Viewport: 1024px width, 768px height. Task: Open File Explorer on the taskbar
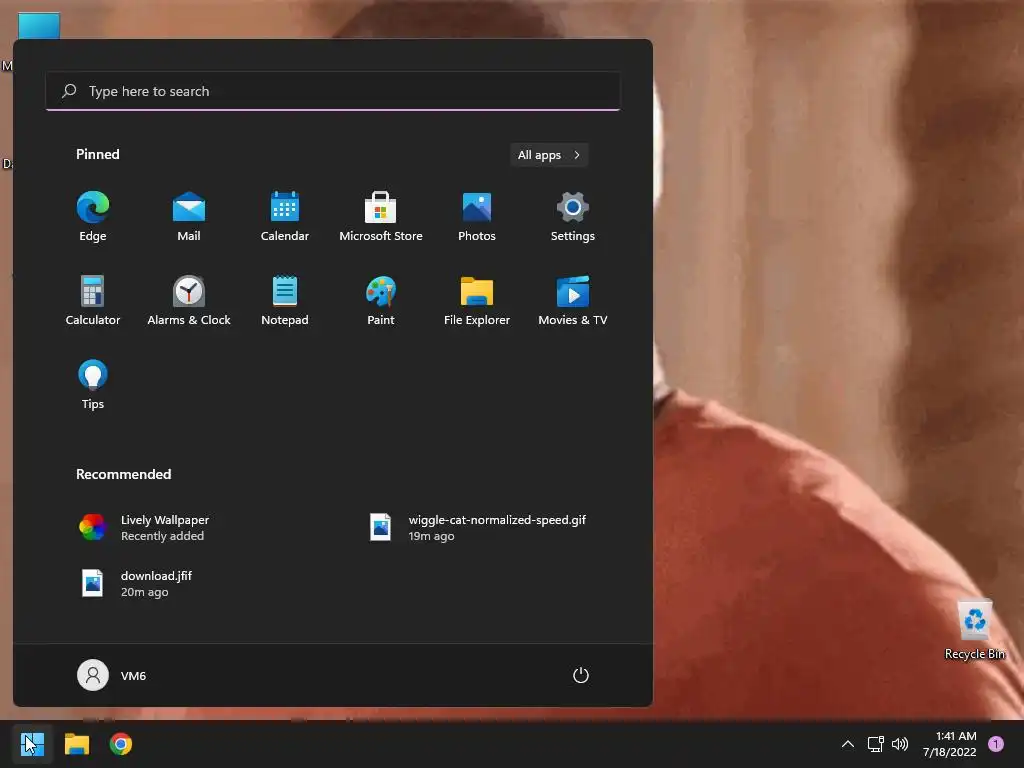[x=76, y=744]
